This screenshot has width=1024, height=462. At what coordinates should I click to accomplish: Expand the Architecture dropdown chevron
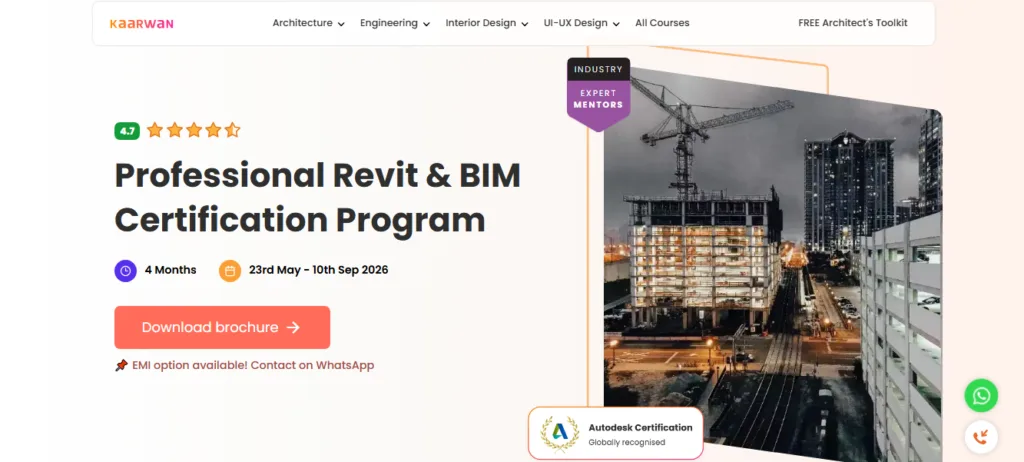[x=341, y=24]
